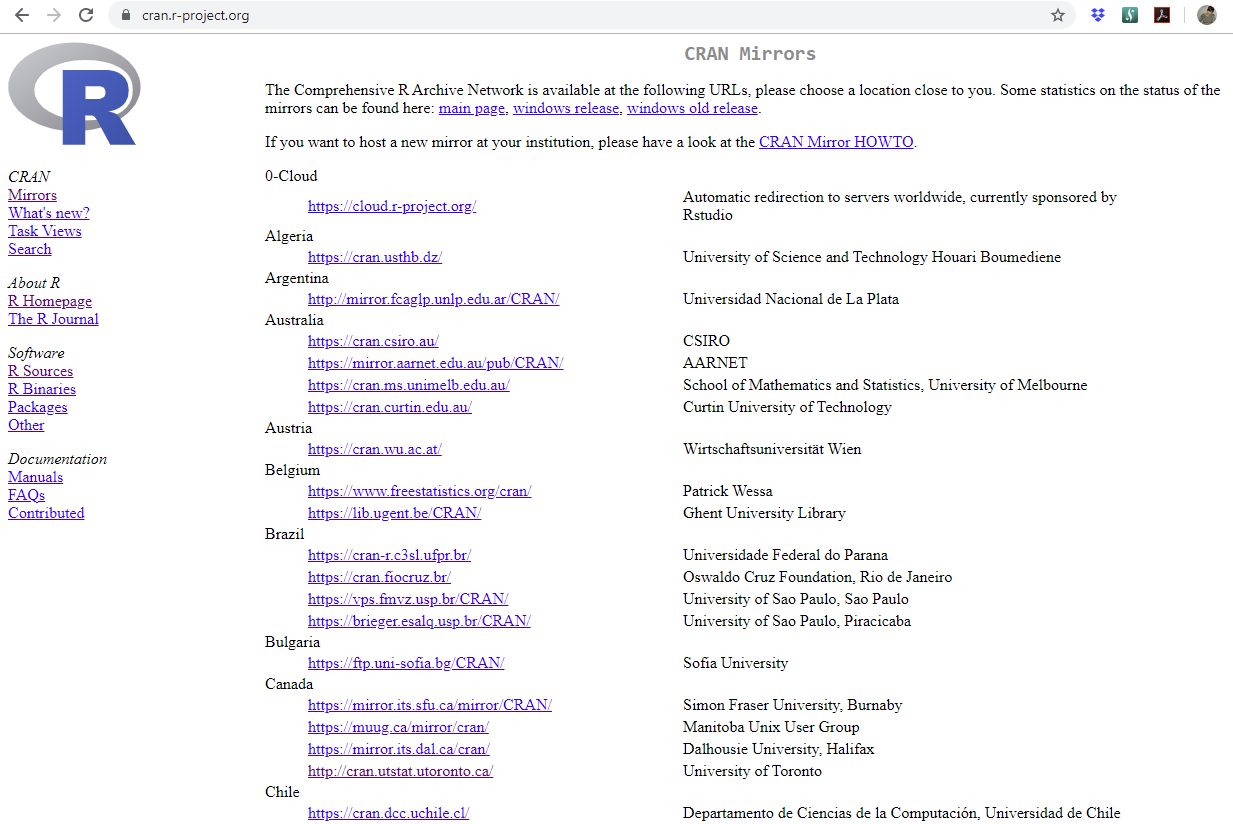The height and width of the screenshot is (824, 1233).
Task: Open the Mirrors link in the sidebar
Action: point(32,195)
